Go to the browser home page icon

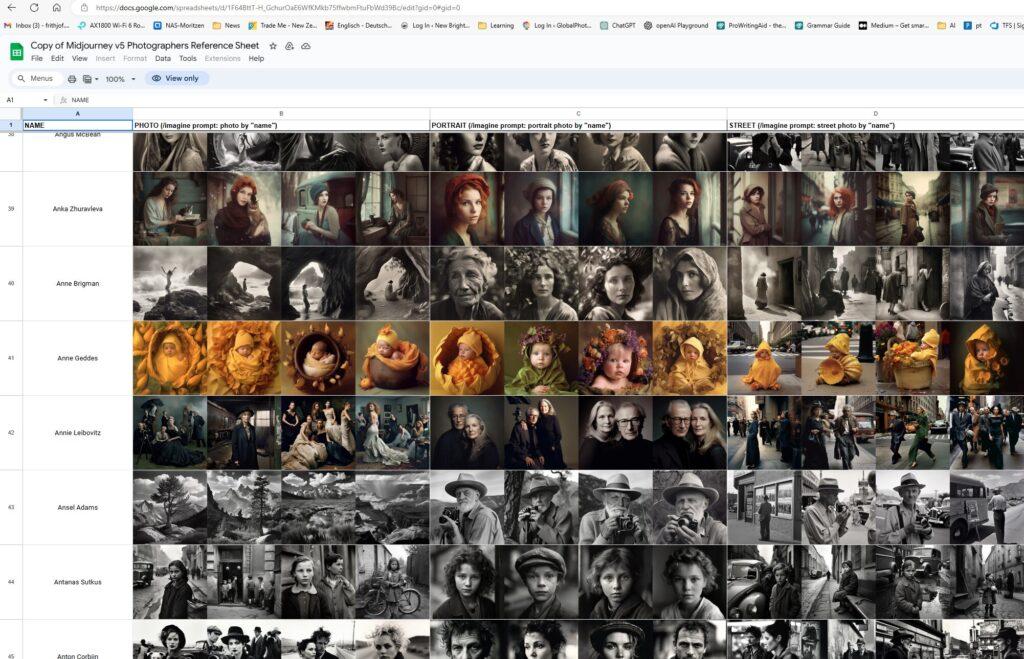[57, 8]
